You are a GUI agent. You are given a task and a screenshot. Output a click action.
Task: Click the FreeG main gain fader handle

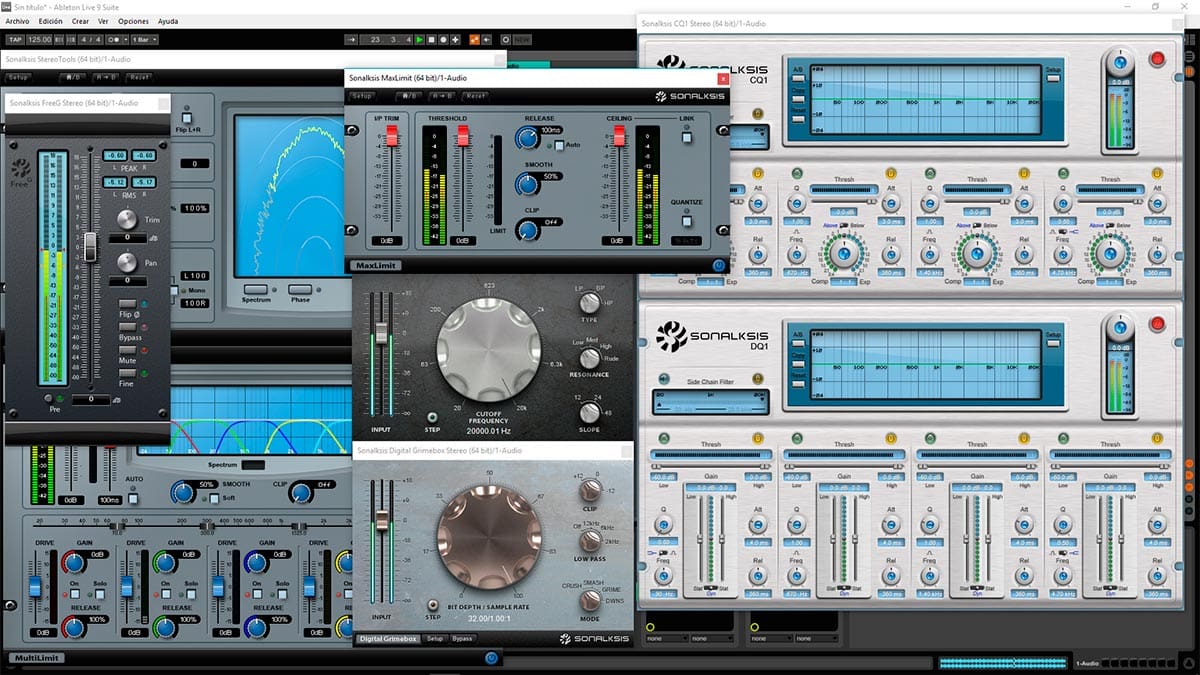pos(90,247)
